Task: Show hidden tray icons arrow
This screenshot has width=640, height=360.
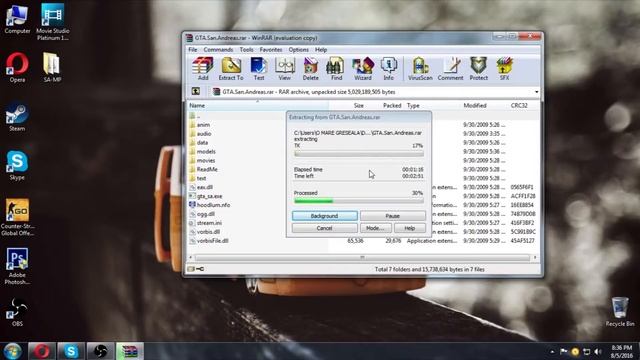Action: pos(552,351)
